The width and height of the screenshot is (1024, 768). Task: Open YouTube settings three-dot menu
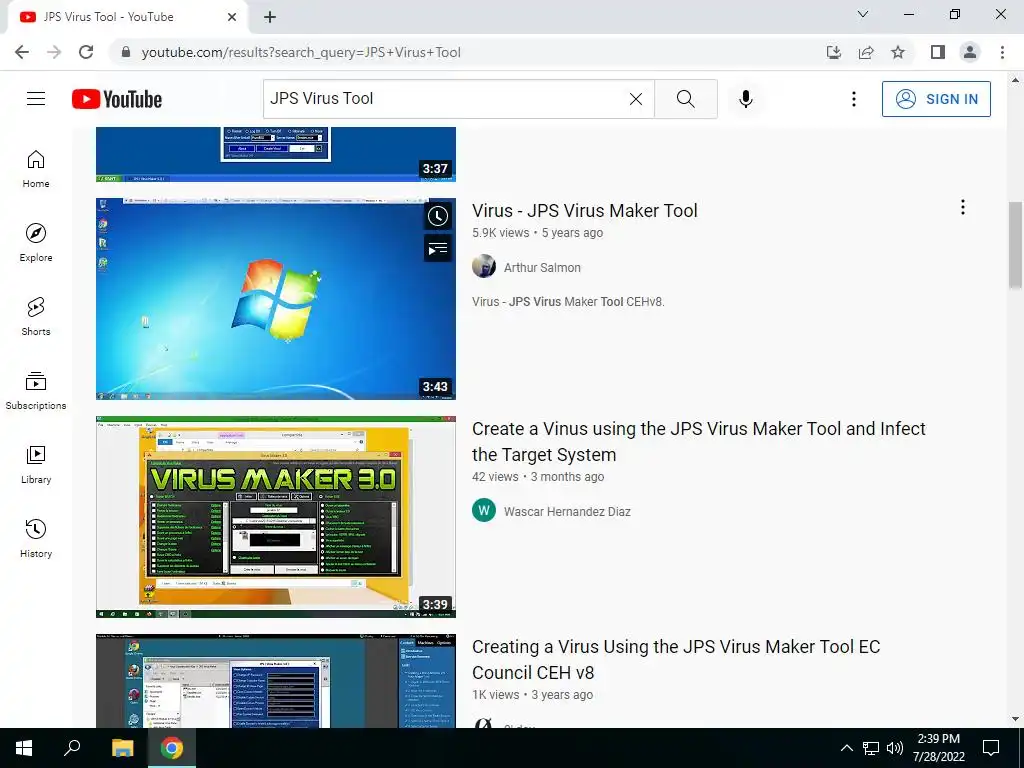[854, 99]
